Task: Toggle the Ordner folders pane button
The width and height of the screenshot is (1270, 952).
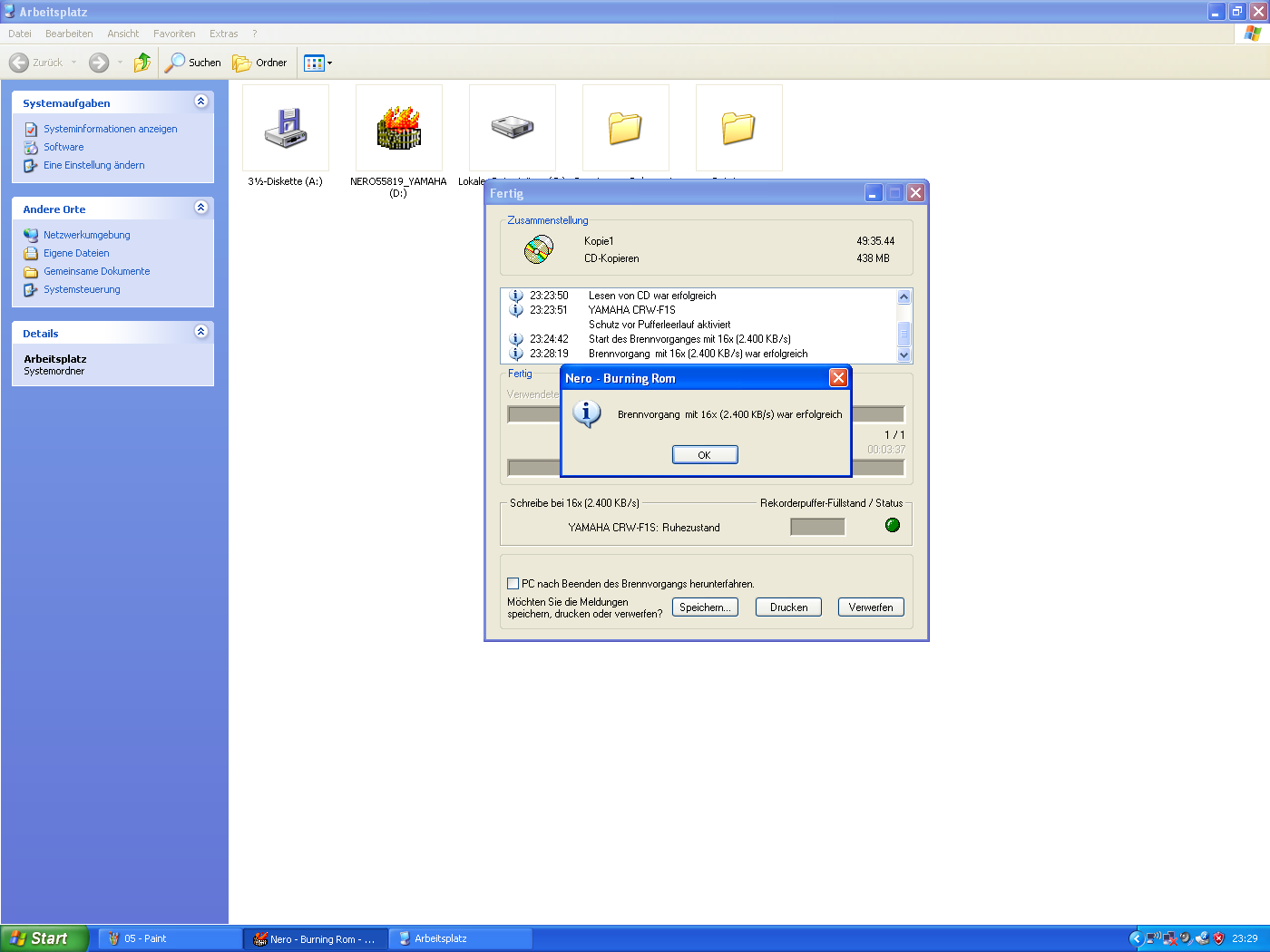Action: pyautogui.click(x=260, y=63)
